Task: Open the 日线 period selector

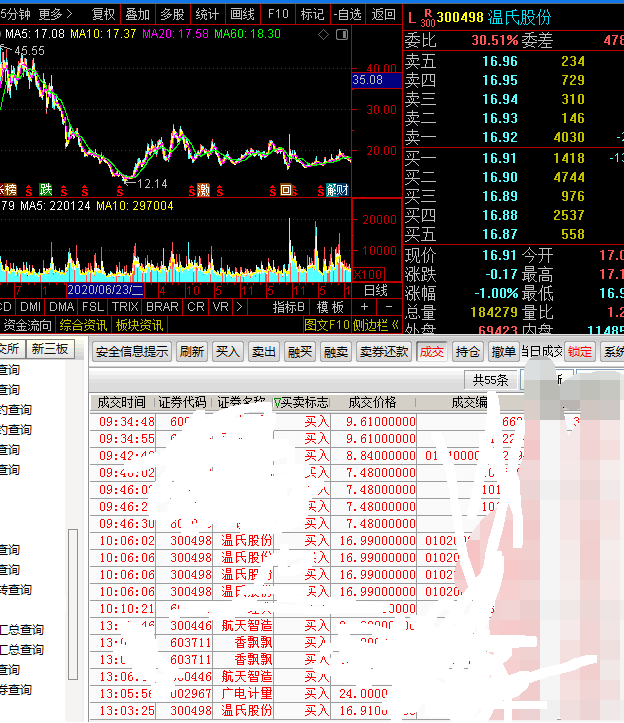Action: (376, 290)
